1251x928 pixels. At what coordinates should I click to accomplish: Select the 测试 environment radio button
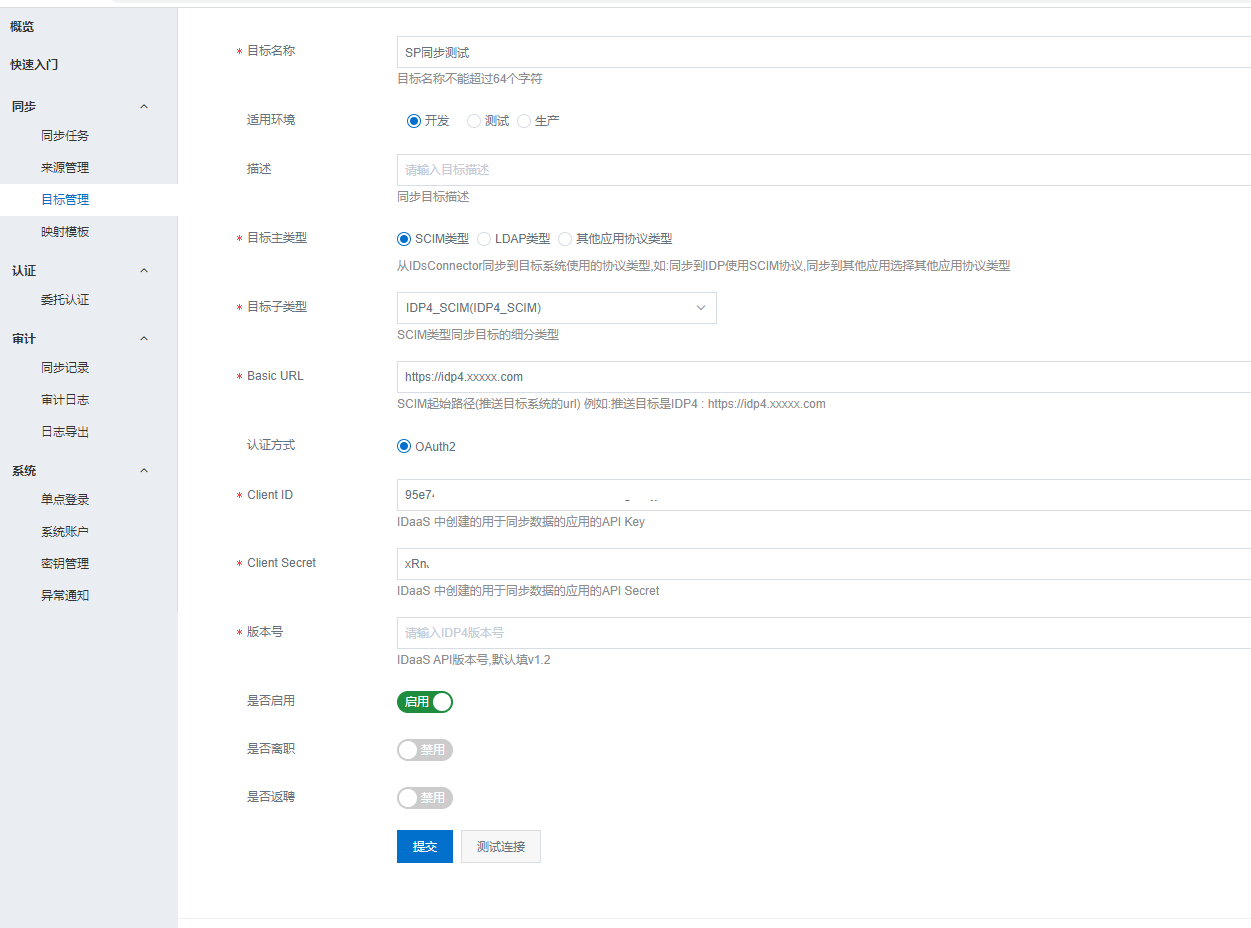pos(474,121)
